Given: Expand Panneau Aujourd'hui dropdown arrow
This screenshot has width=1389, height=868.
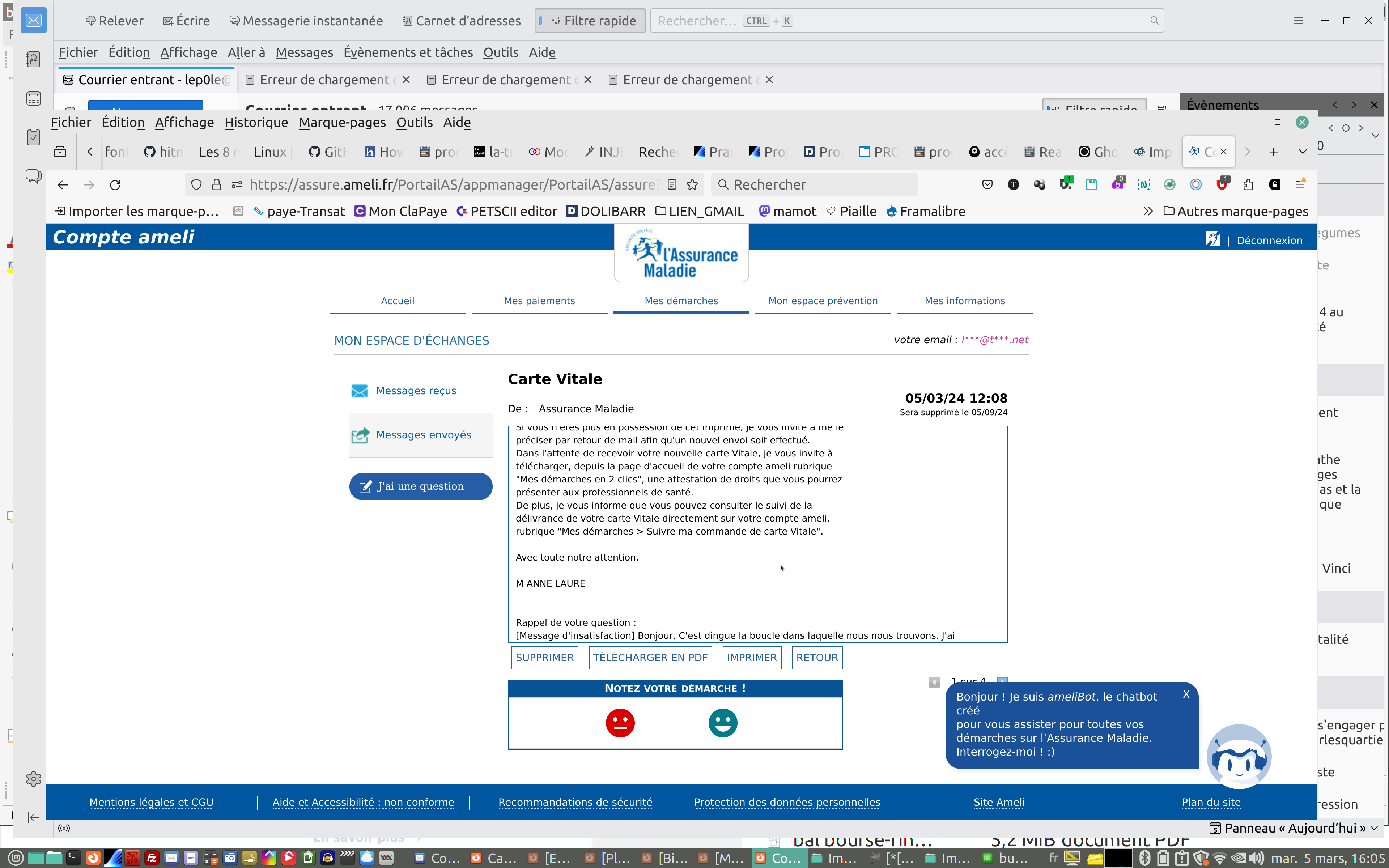Looking at the screenshot, I should tap(1374, 828).
